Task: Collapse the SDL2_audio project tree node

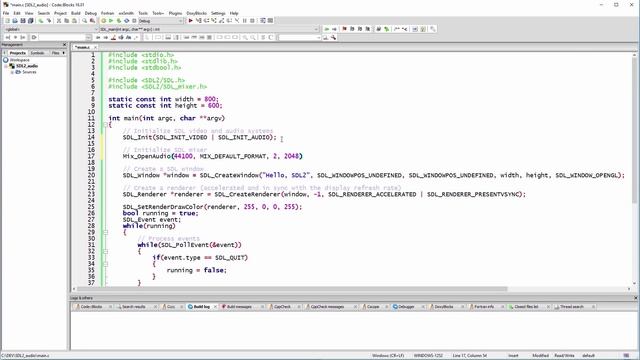Action: pyautogui.click(x=6, y=66)
